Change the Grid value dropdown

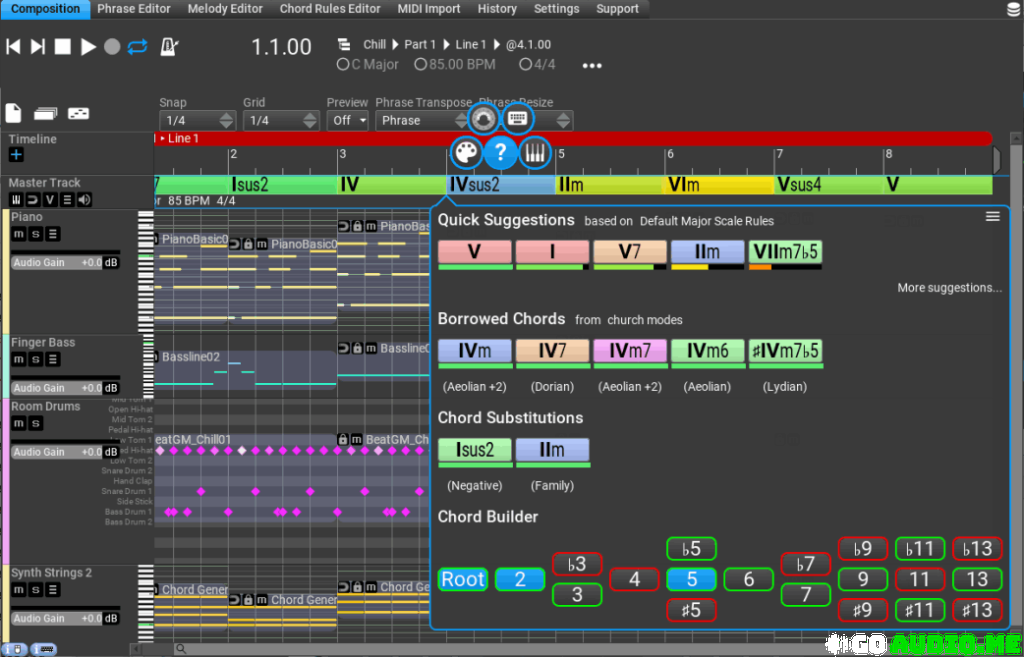pyautogui.click(x=281, y=120)
